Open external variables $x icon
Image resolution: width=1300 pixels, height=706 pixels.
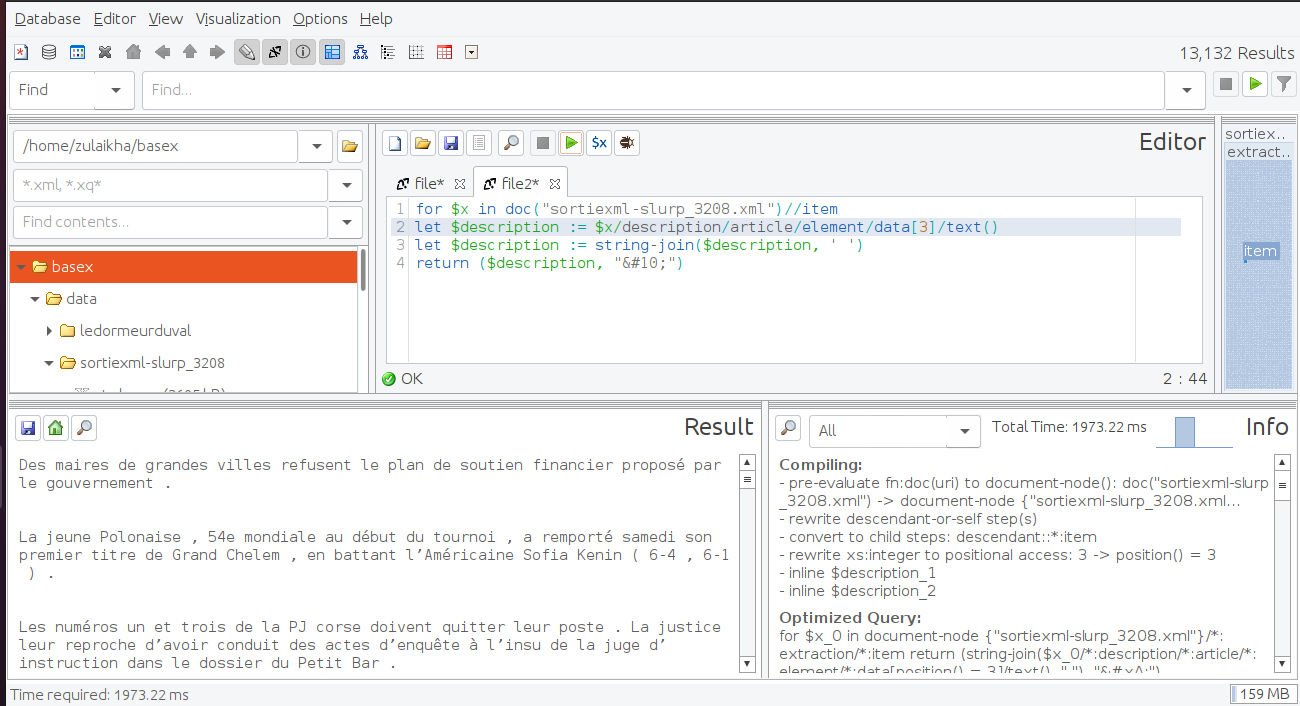click(x=599, y=143)
